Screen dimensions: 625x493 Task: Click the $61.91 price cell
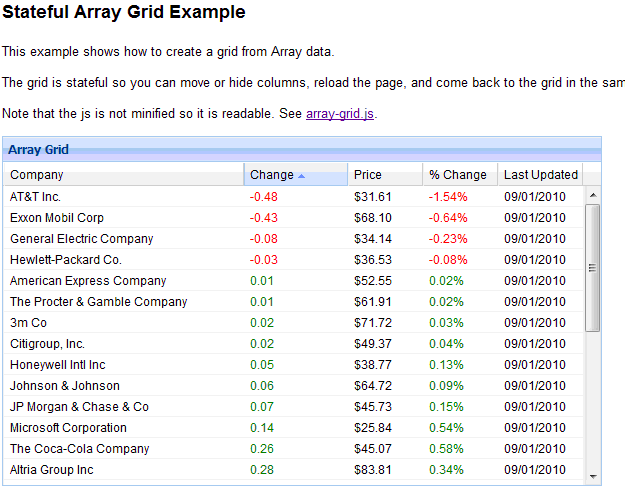(x=373, y=302)
